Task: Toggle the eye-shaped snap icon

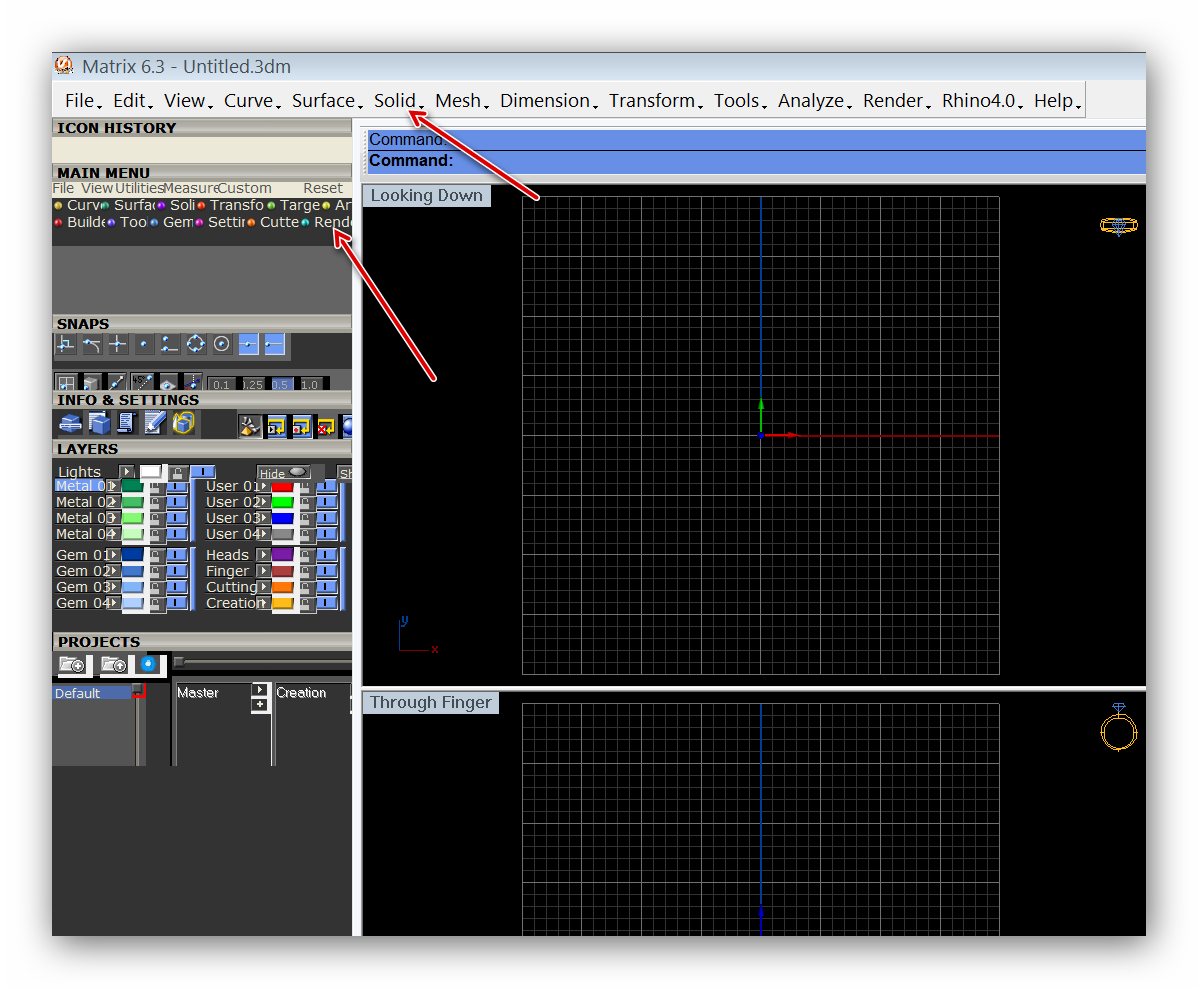Action: pyautogui.click(x=167, y=382)
